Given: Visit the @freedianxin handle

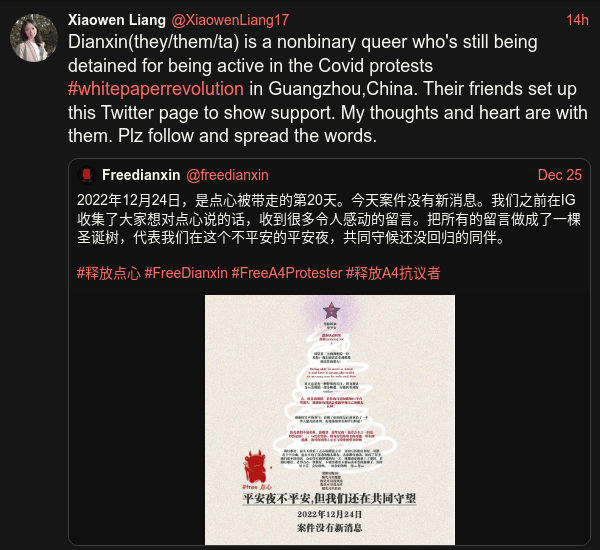Looking at the screenshot, I should pos(227,175).
